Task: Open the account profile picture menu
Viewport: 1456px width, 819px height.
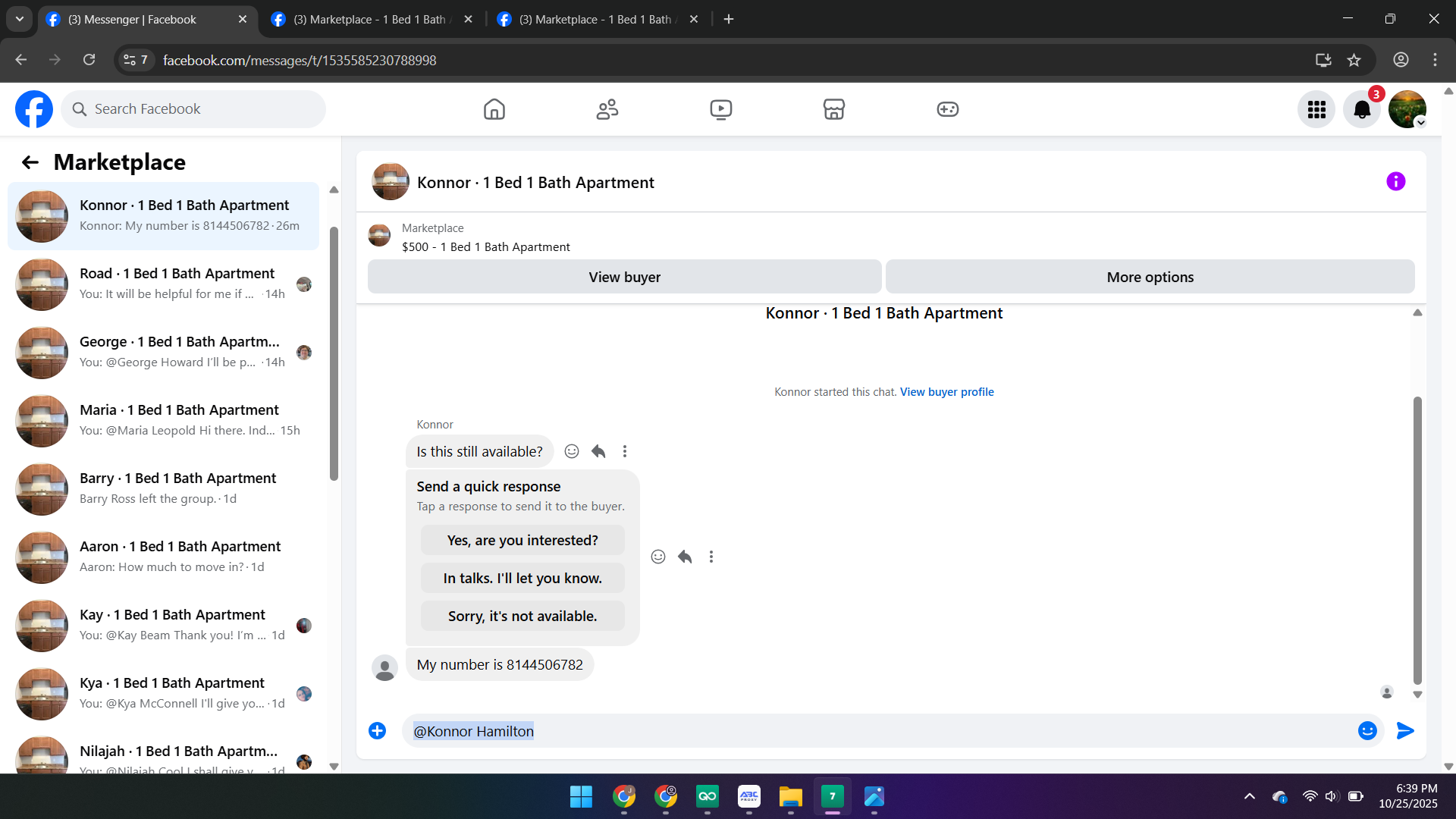Action: click(x=1407, y=110)
